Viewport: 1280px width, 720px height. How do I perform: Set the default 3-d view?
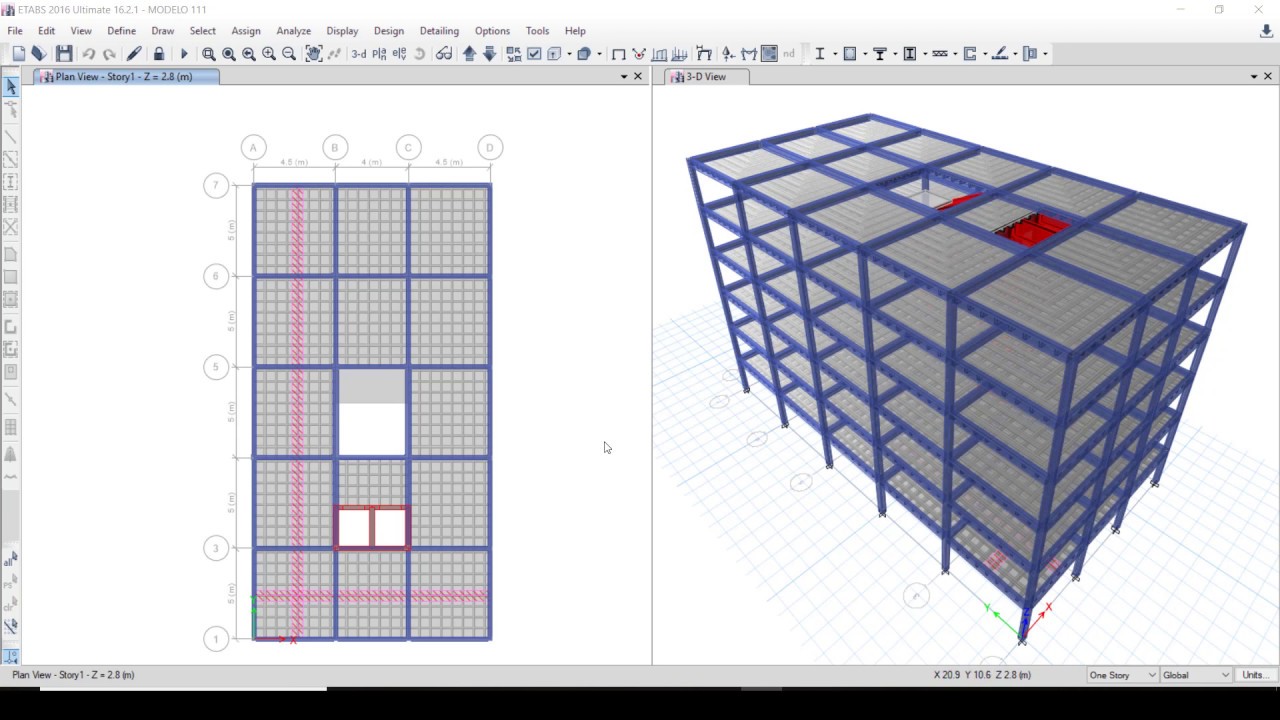(x=359, y=54)
